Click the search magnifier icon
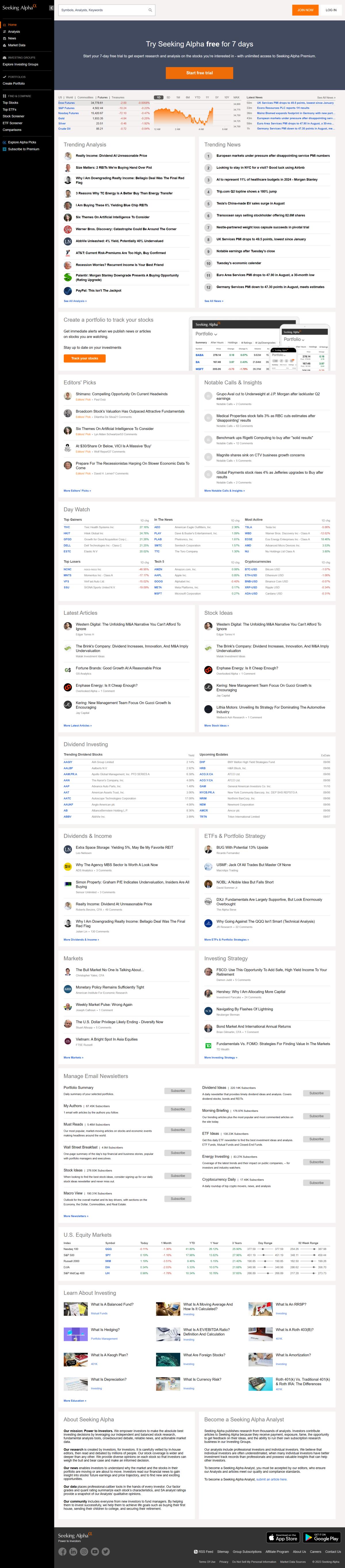 click(150, 10)
